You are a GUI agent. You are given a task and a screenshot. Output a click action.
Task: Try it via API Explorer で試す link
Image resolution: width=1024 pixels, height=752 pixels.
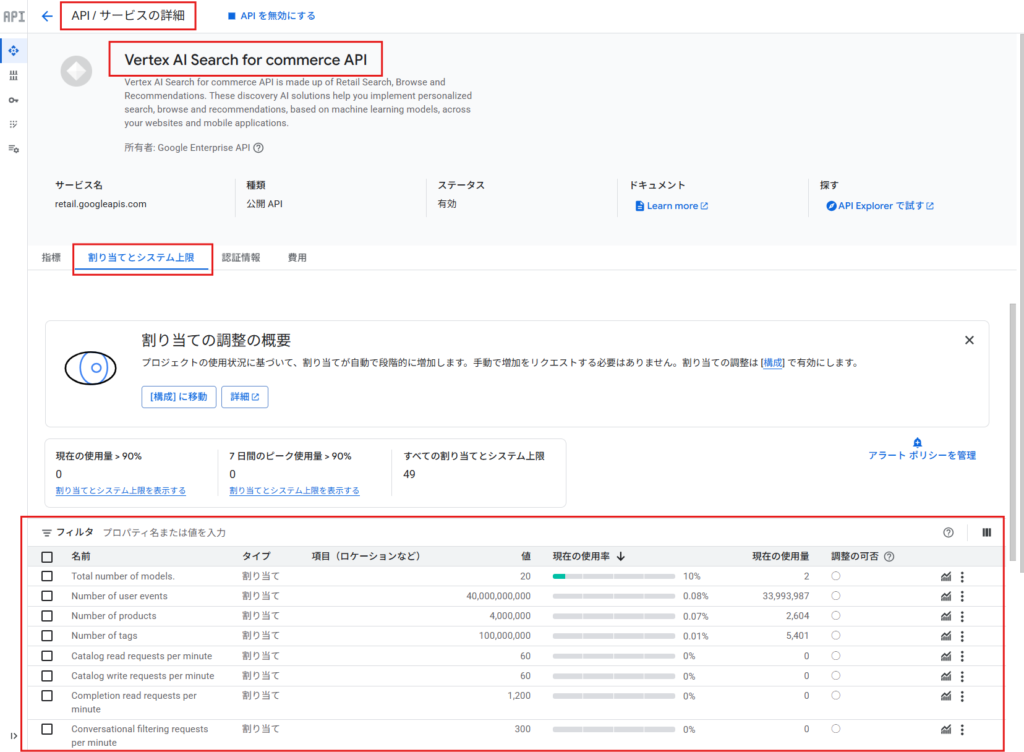(880, 206)
